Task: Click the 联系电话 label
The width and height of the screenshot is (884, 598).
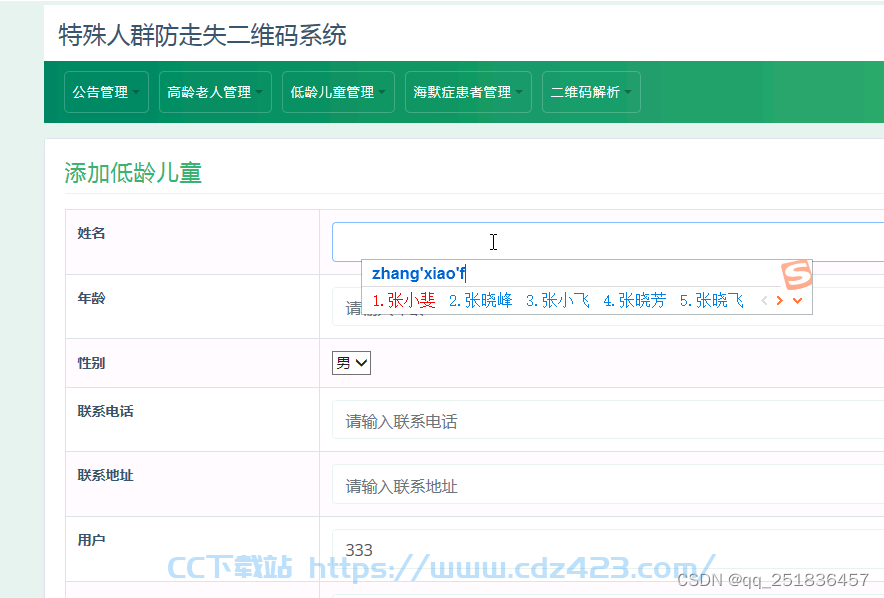Action: tap(105, 411)
